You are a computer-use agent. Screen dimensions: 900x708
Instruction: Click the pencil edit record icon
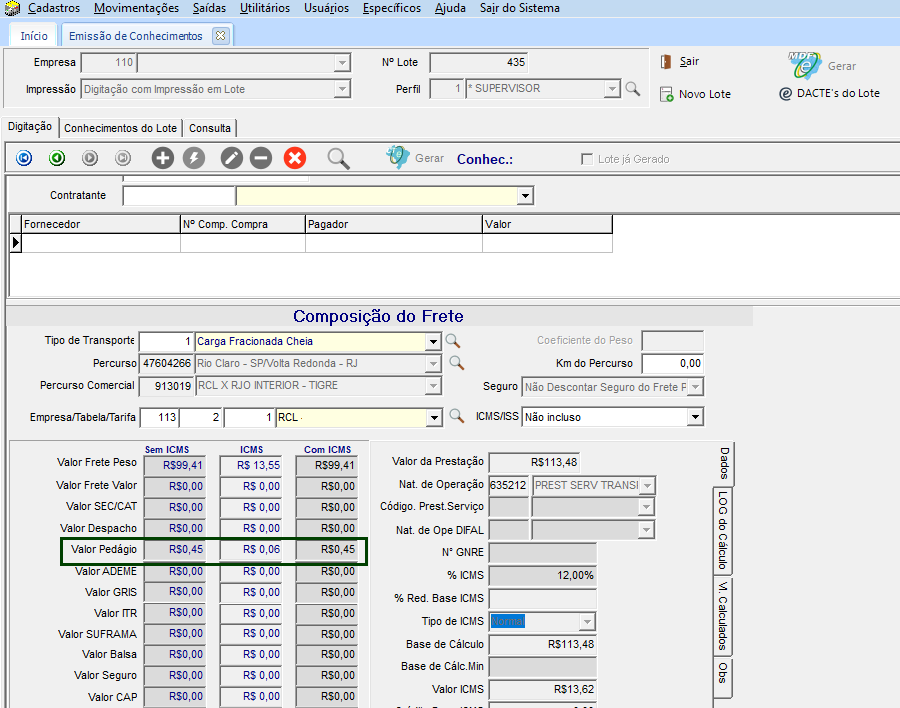click(x=231, y=158)
